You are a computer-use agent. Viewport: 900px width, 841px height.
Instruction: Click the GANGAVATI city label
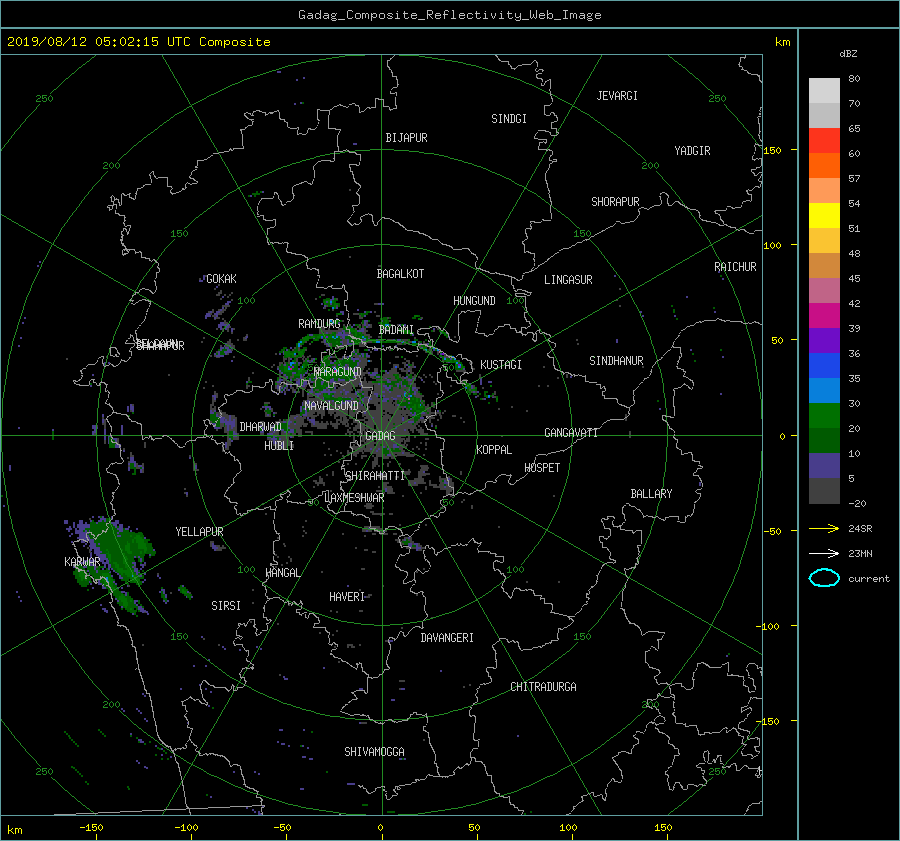pyautogui.click(x=571, y=432)
